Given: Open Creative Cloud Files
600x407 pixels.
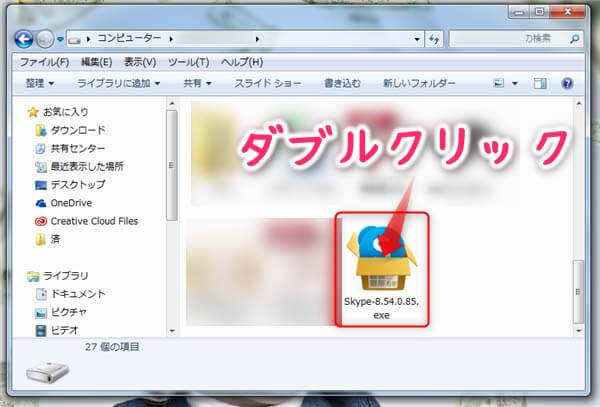Looking at the screenshot, I should 94,221.
